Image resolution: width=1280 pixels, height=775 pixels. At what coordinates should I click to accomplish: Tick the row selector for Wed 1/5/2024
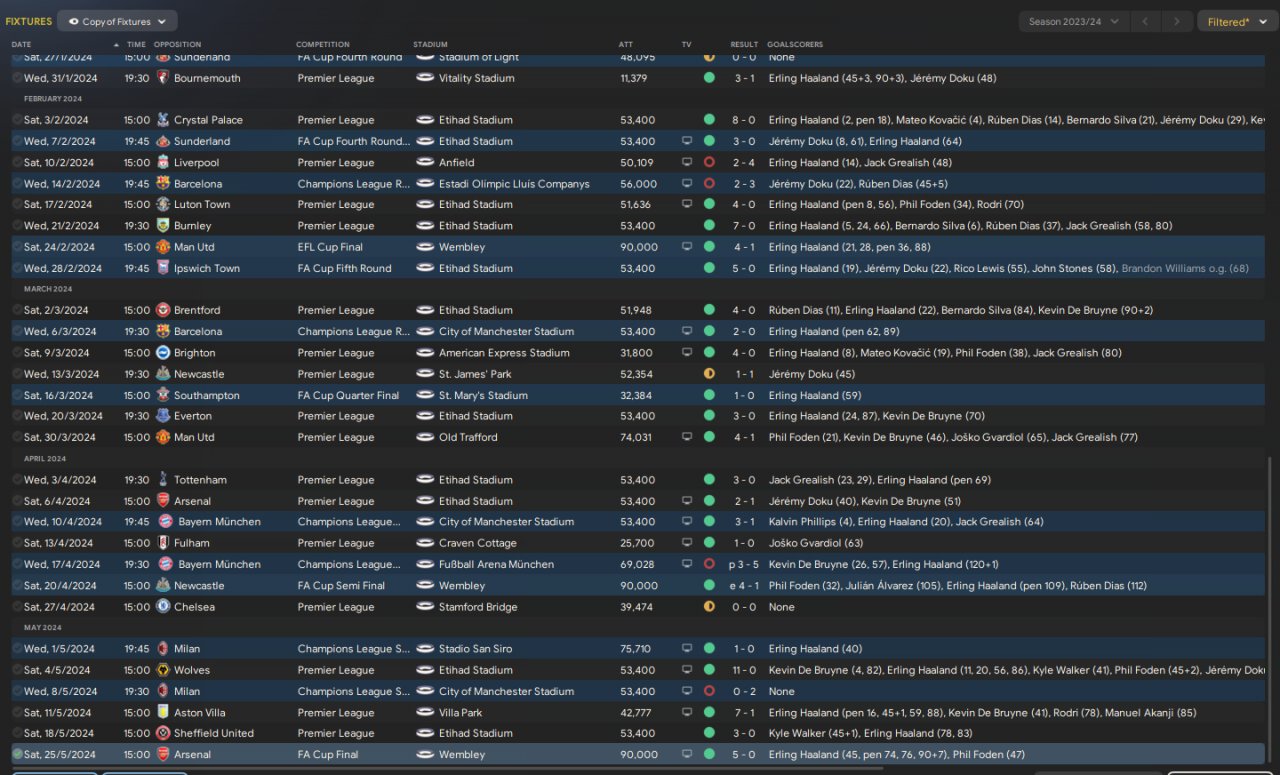pyautogui.click(x=17, y=649)
